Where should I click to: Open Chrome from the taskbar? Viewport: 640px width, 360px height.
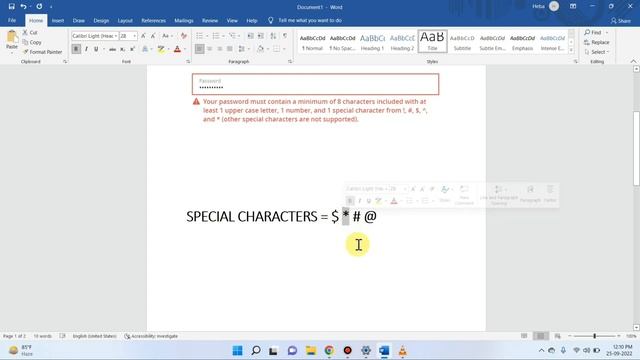point(329,350)
